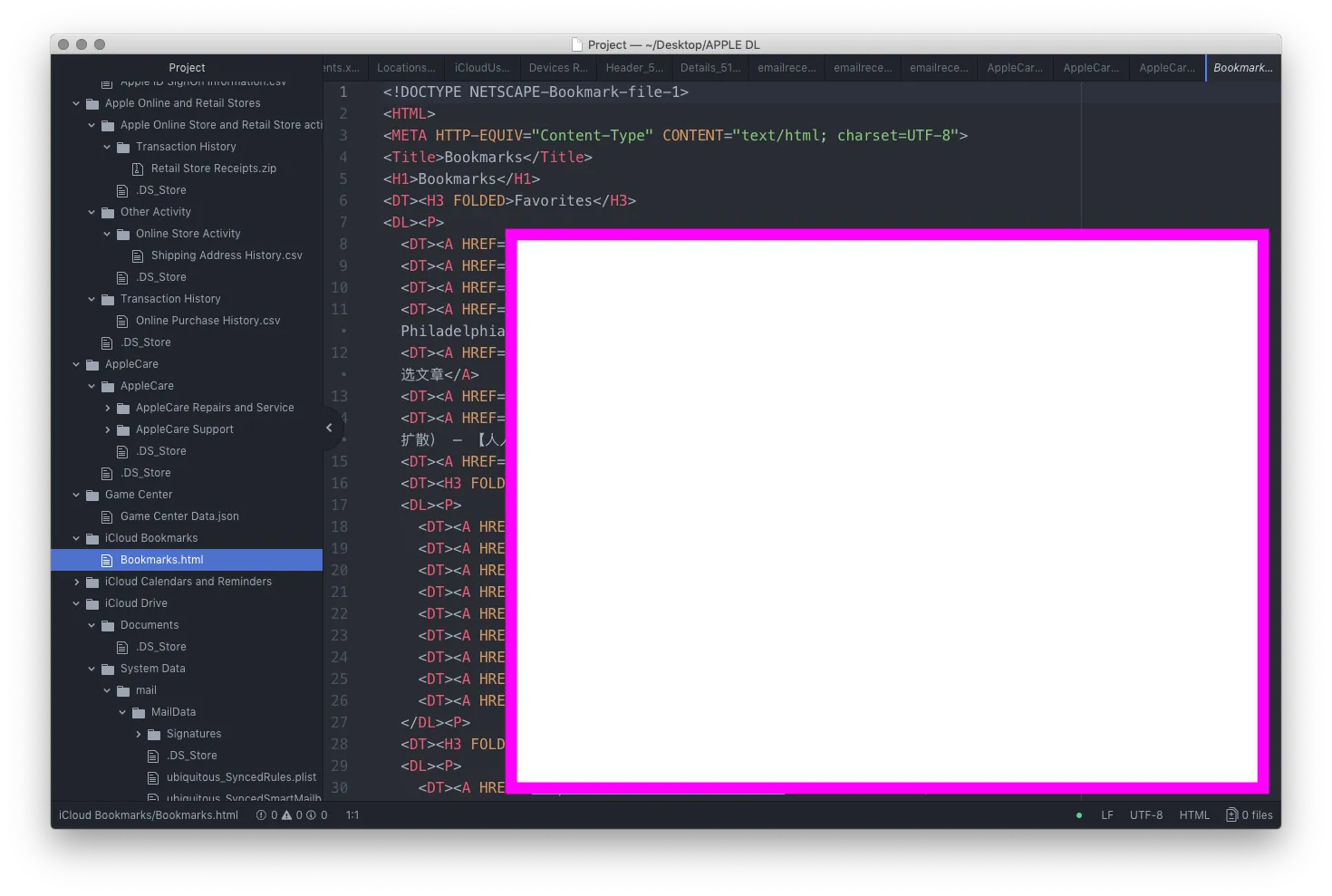1332x896 pixels.
Task: Click file icon of .DS_Store inside Documents folder
Action: coord(122,647)
